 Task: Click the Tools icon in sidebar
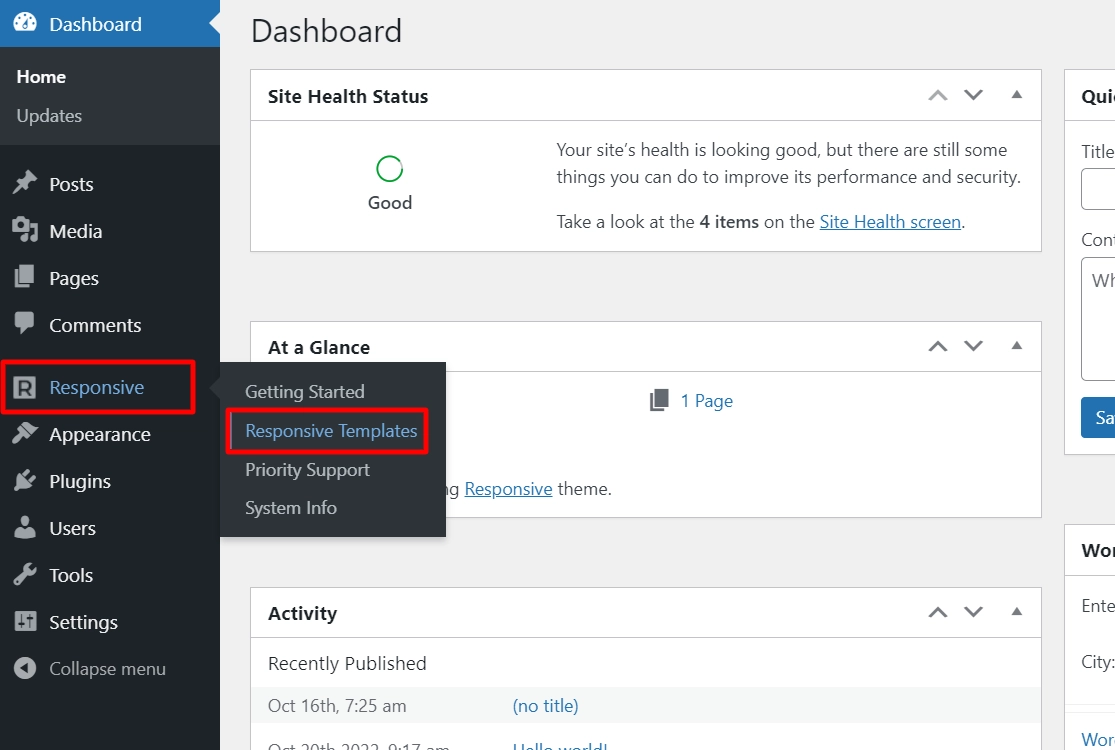tap(33, 574)
